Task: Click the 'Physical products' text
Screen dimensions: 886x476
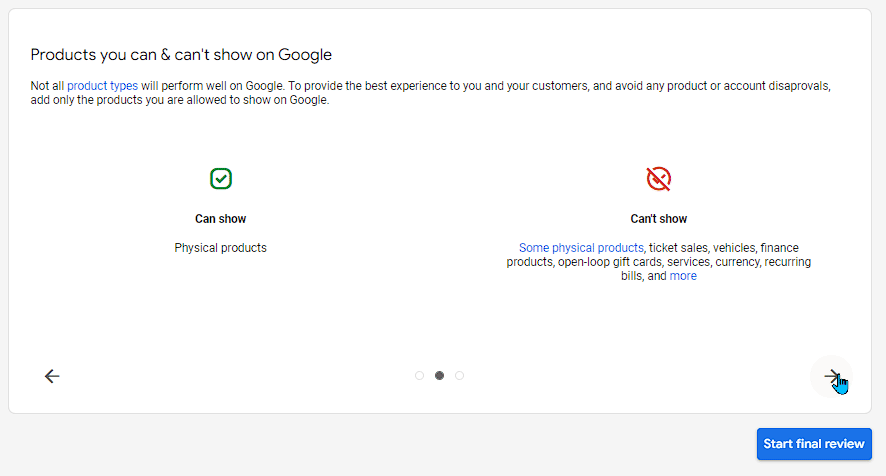Action: (220, 248)
